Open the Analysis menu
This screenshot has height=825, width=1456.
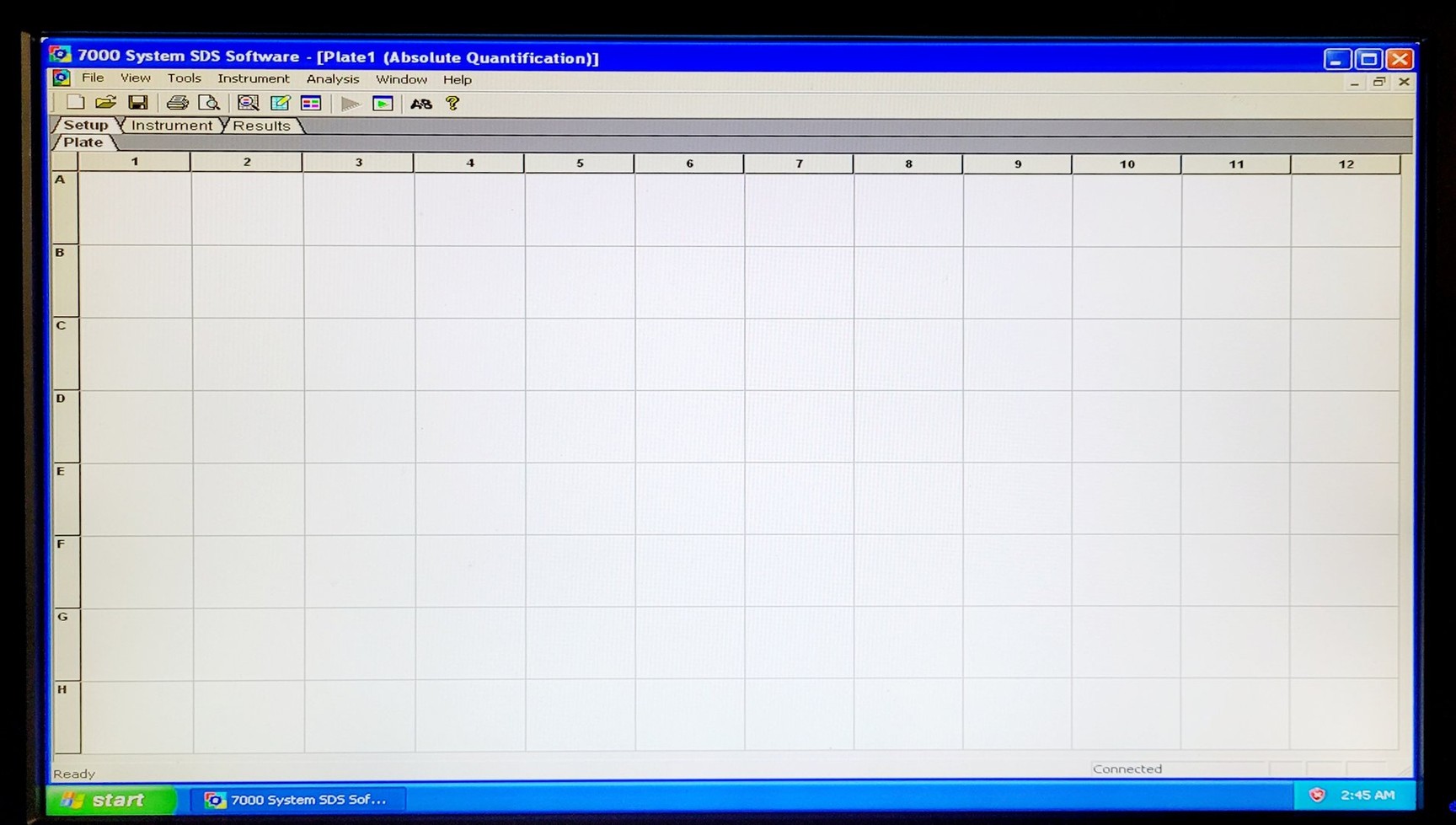click(332, 79)
